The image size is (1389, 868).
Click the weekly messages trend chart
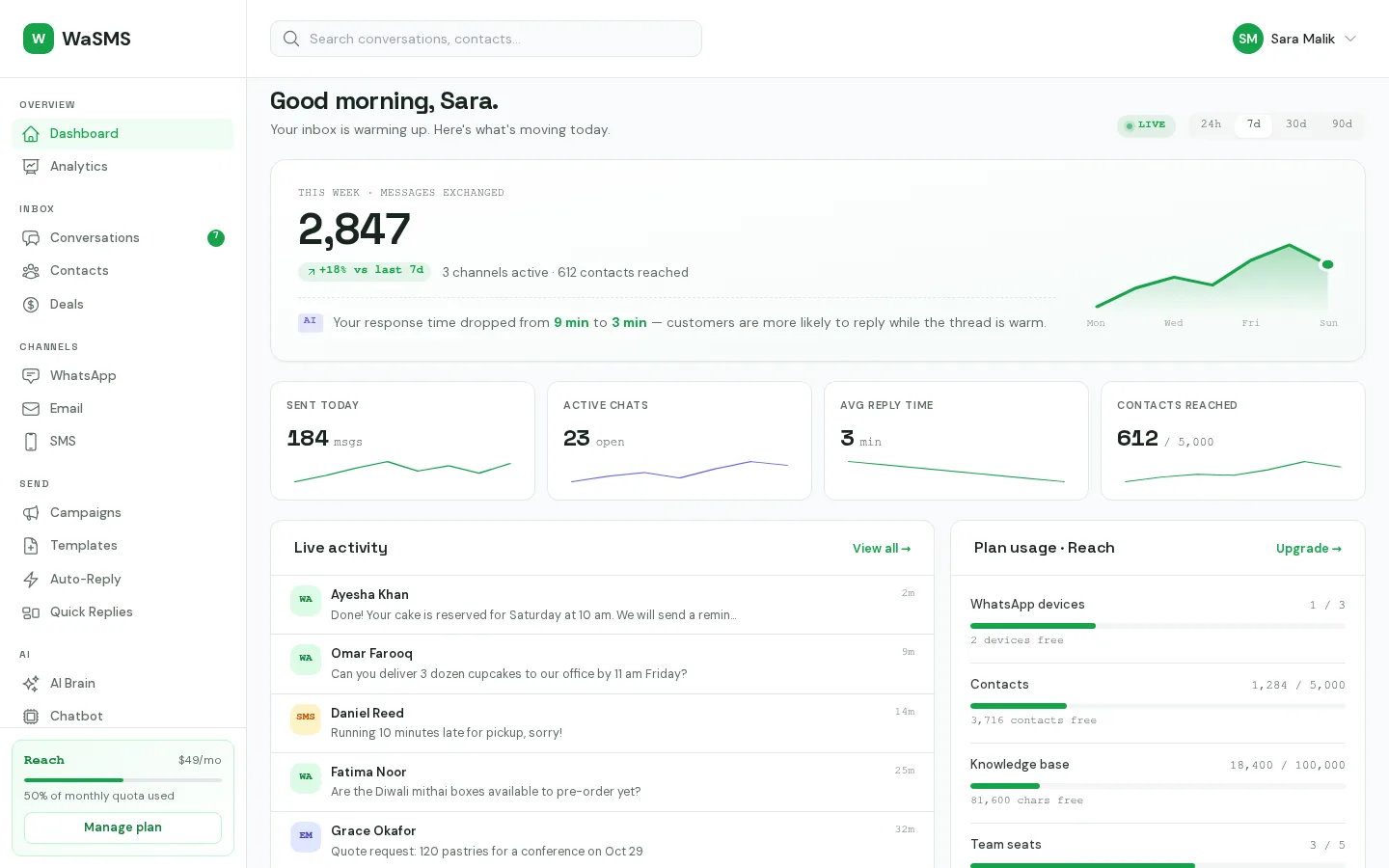pos(1212,285)
